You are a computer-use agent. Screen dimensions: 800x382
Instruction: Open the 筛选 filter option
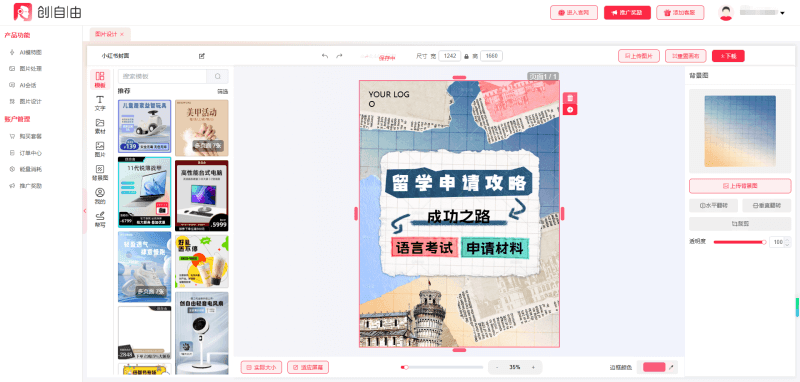point(222,91)
